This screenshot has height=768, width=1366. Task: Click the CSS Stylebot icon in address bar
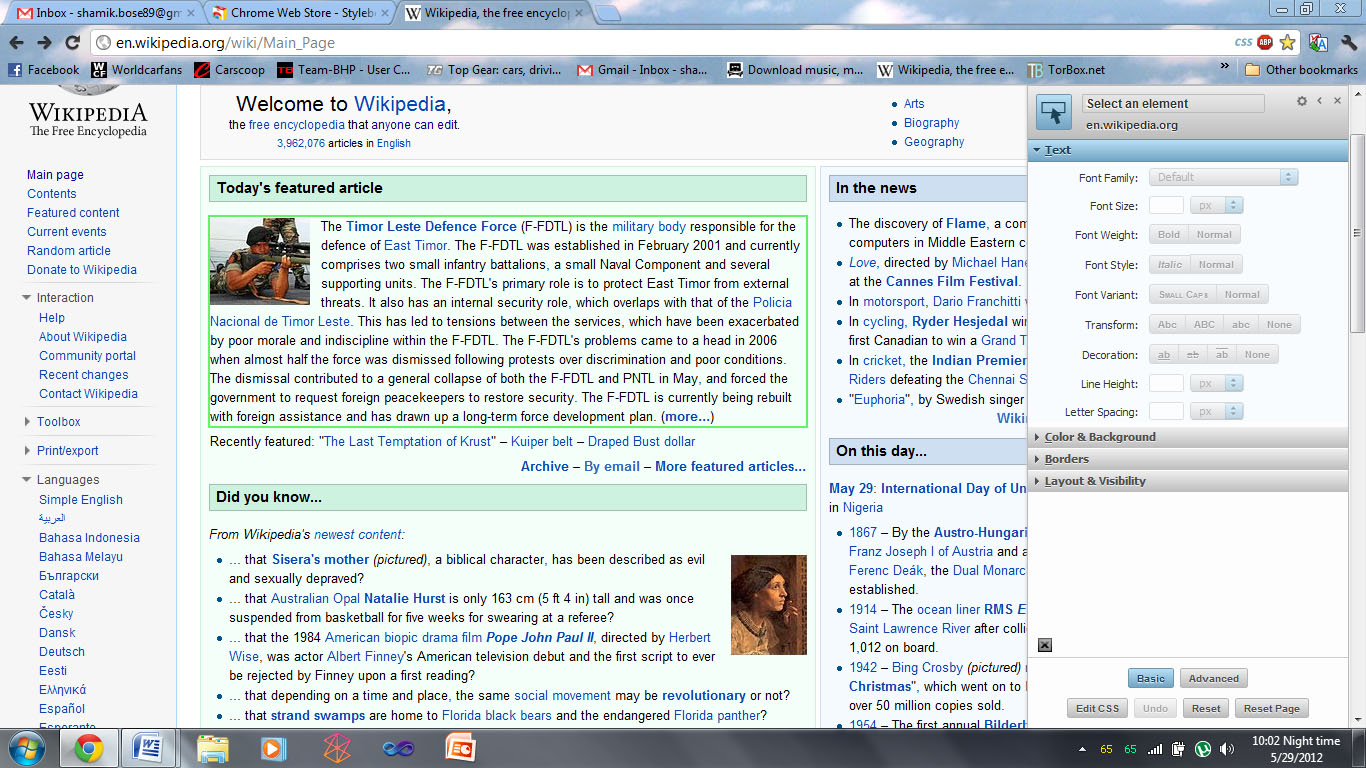pos(1243,42)
